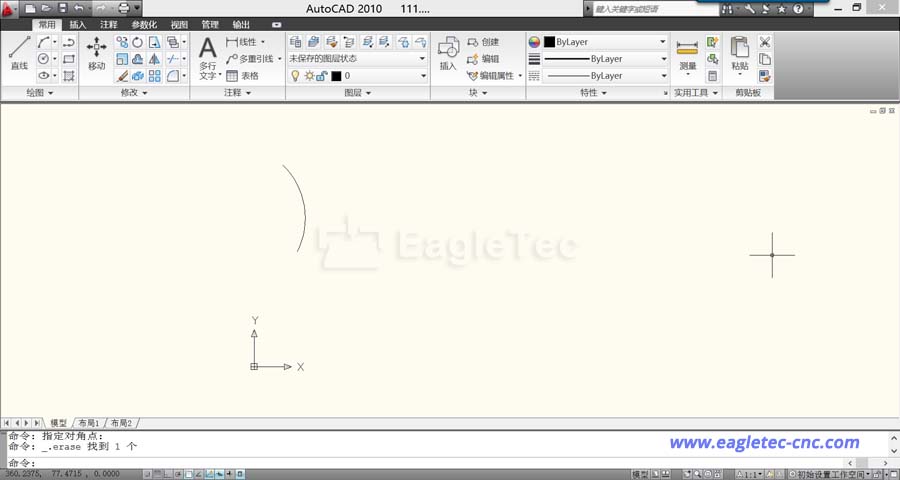Expand the Modify (修改) panel
Image resolution: width=900 pixels, height=480 pixels.
click(x=134, y=92)
